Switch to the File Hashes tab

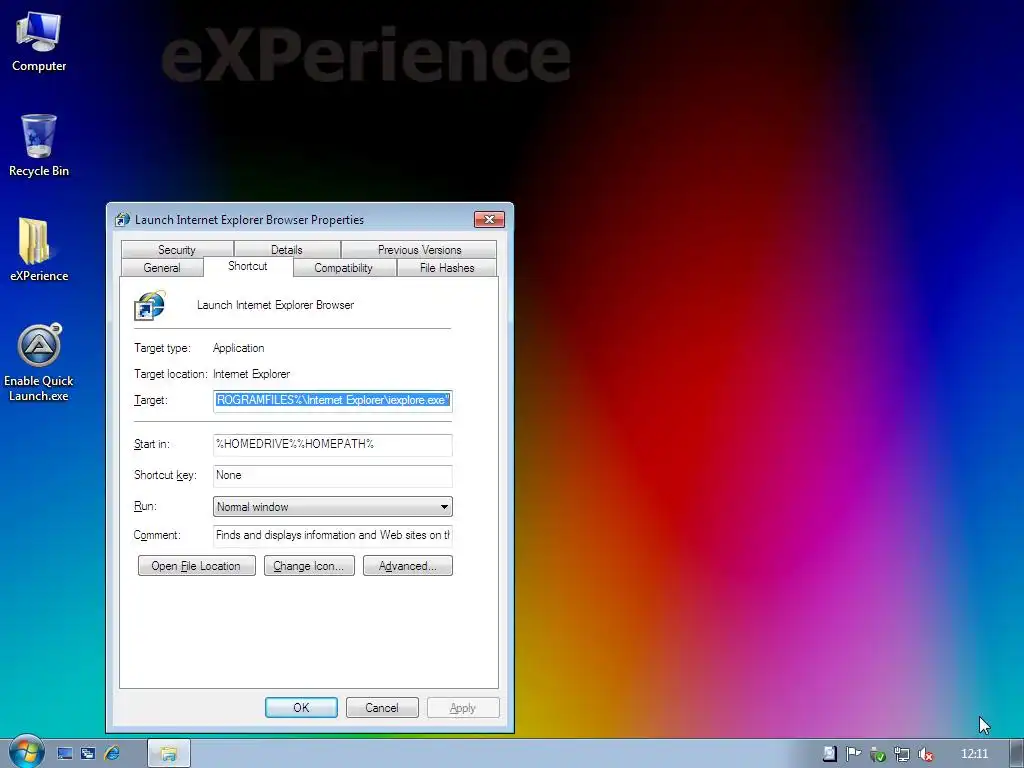[x=447, y=268]
